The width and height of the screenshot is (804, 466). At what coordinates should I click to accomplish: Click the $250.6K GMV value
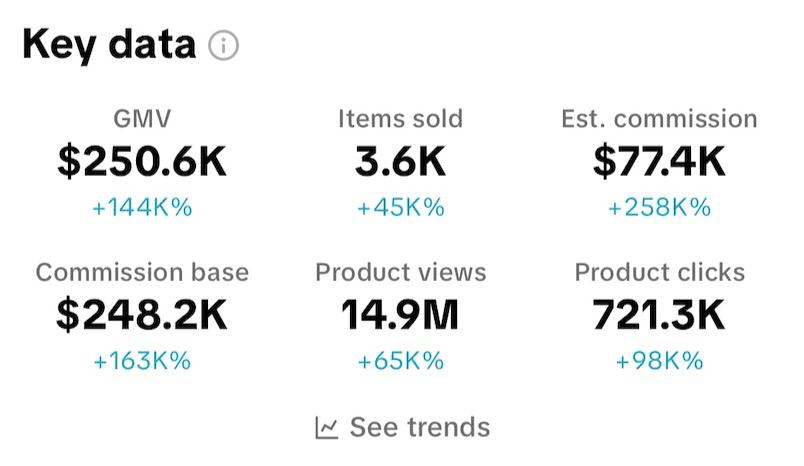point(142,162)
